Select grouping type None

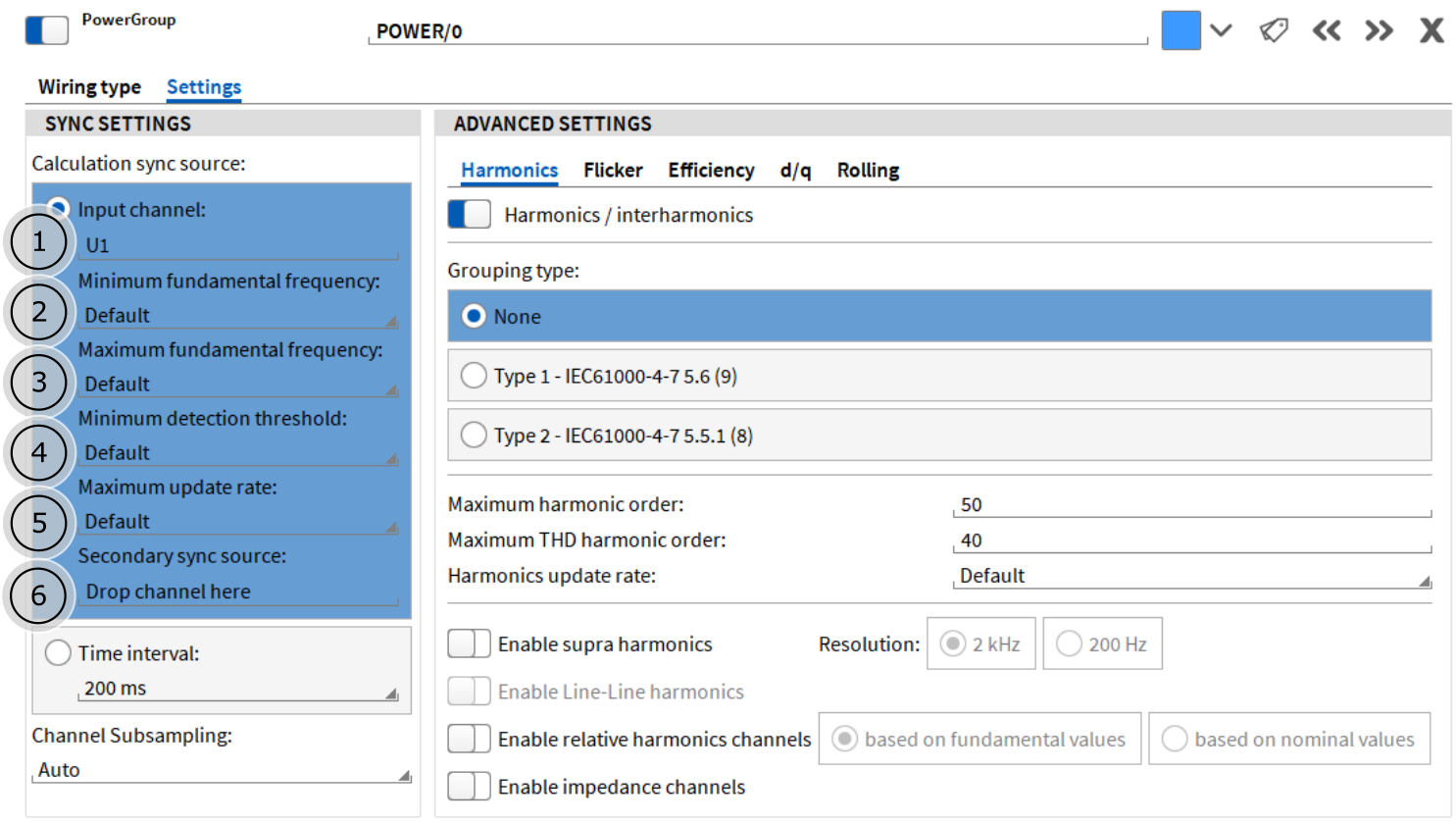click(x=939, y=316)
